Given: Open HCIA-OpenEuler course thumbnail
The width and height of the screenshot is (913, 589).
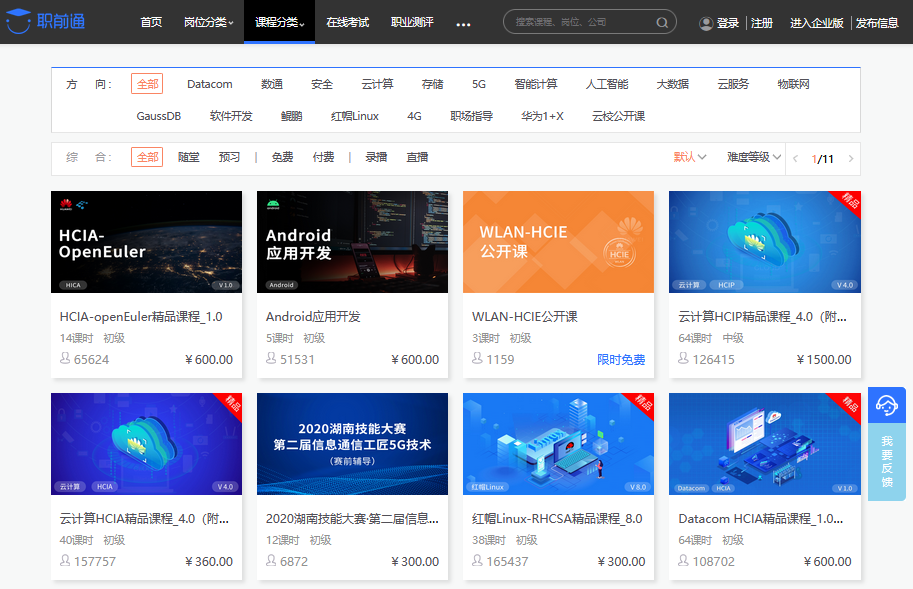Looking at the screenshot, I should tap(146, 242).
